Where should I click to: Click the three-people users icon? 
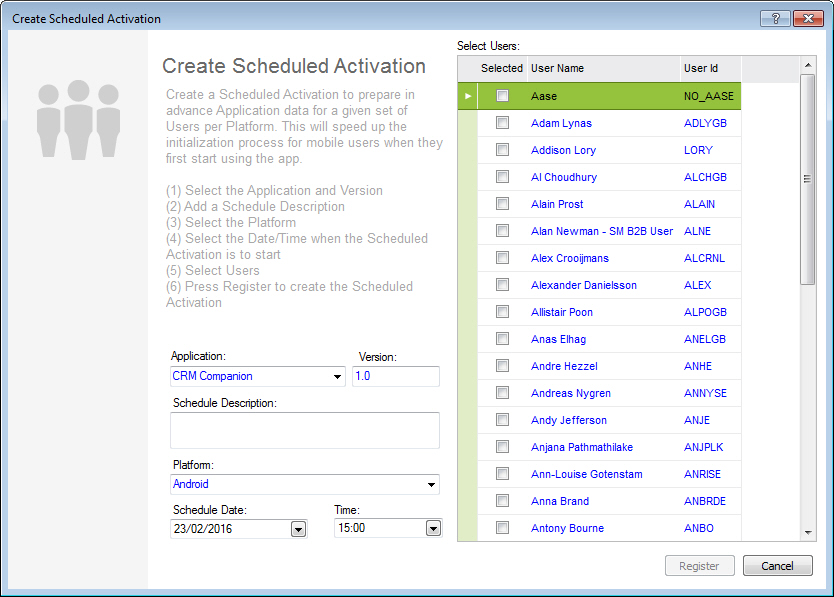(78, 120)
